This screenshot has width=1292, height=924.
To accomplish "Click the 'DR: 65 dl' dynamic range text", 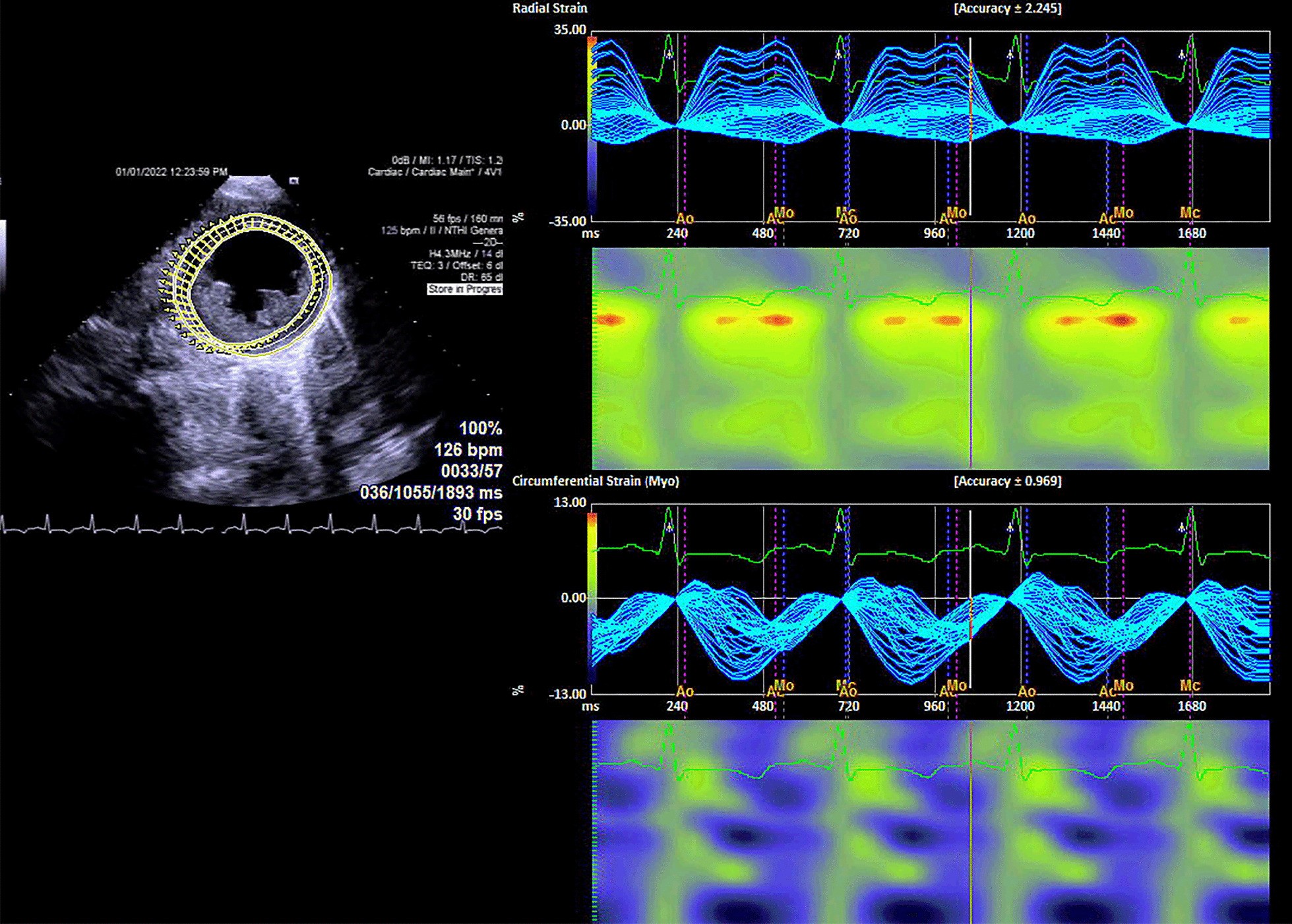I will coord(481,278).
